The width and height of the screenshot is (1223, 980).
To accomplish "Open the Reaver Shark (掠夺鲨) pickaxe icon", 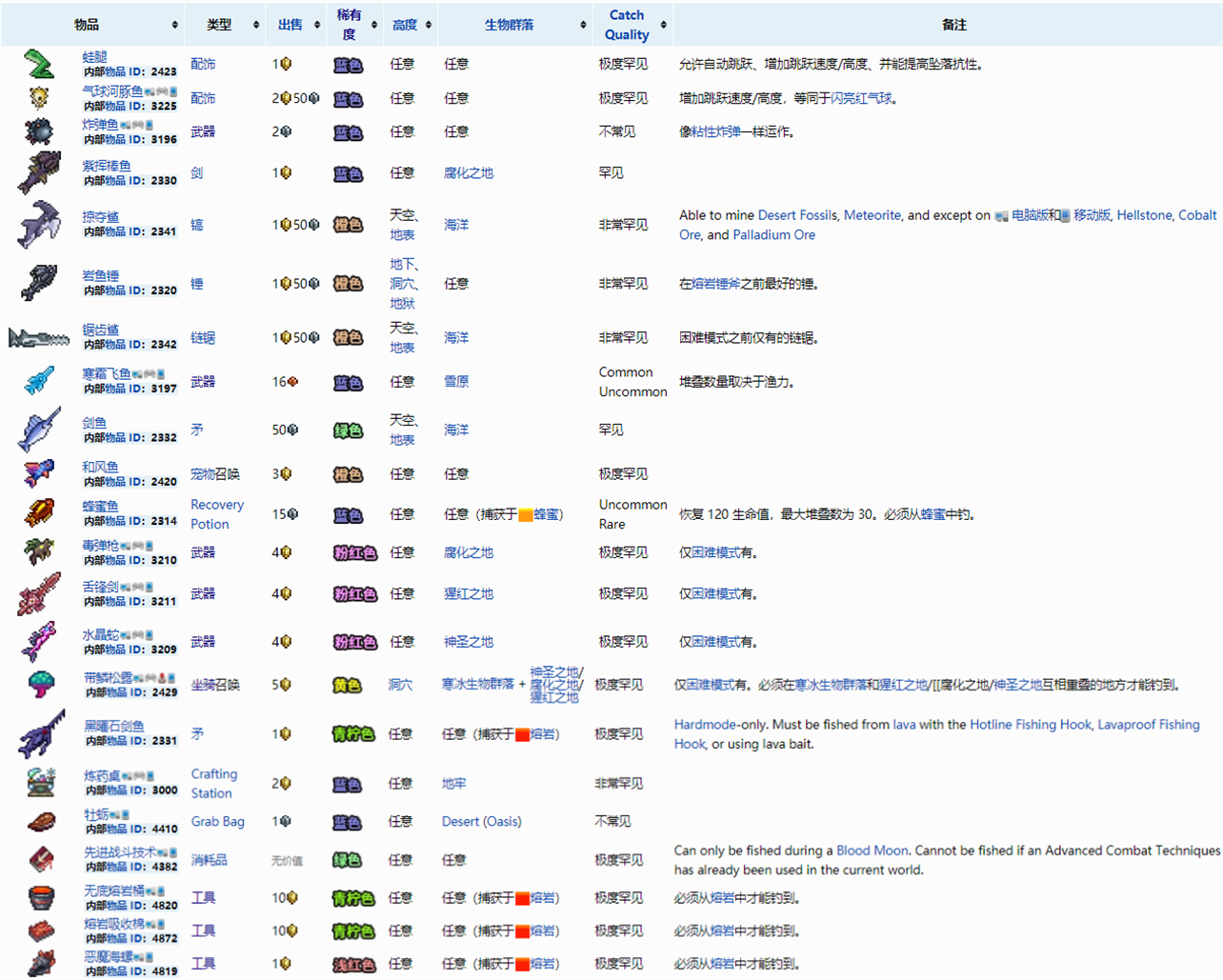I will [39, 225].
